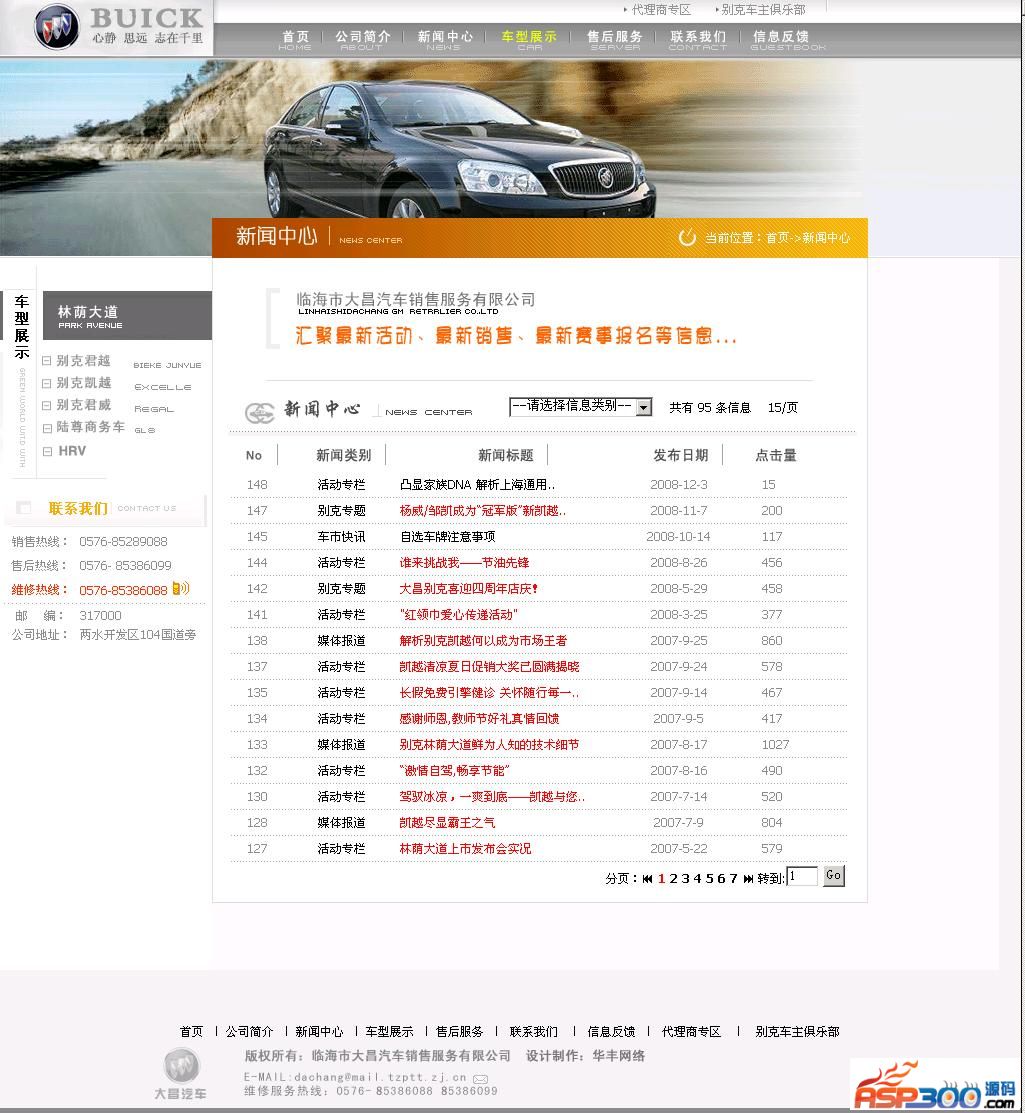
Task: Click the Go button in pagination
Action: coord(833,876)
